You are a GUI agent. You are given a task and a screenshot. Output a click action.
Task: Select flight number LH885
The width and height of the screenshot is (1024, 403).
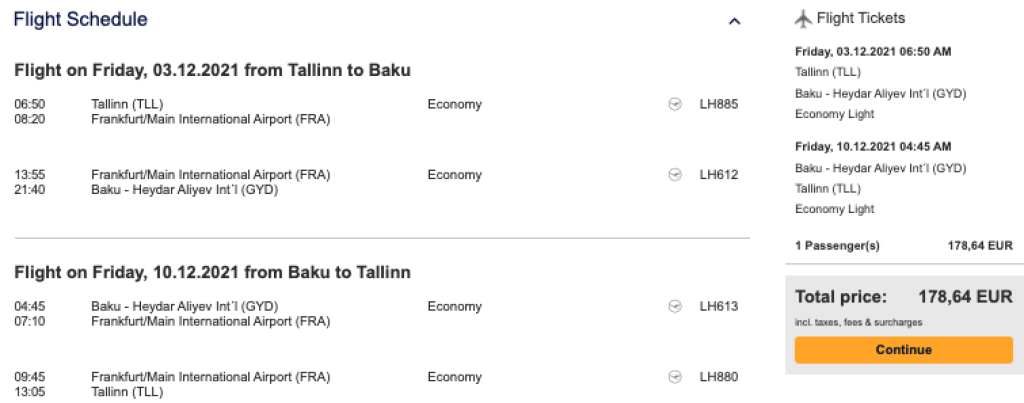(719, 105)
